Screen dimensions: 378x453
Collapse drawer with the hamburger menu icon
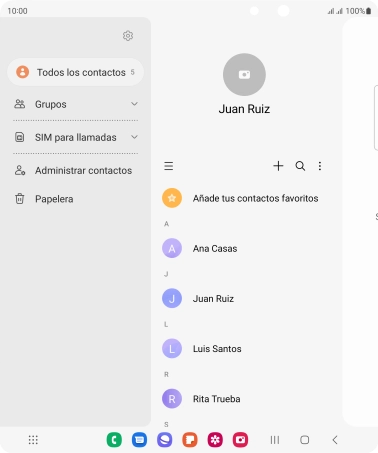pos(169,166)
